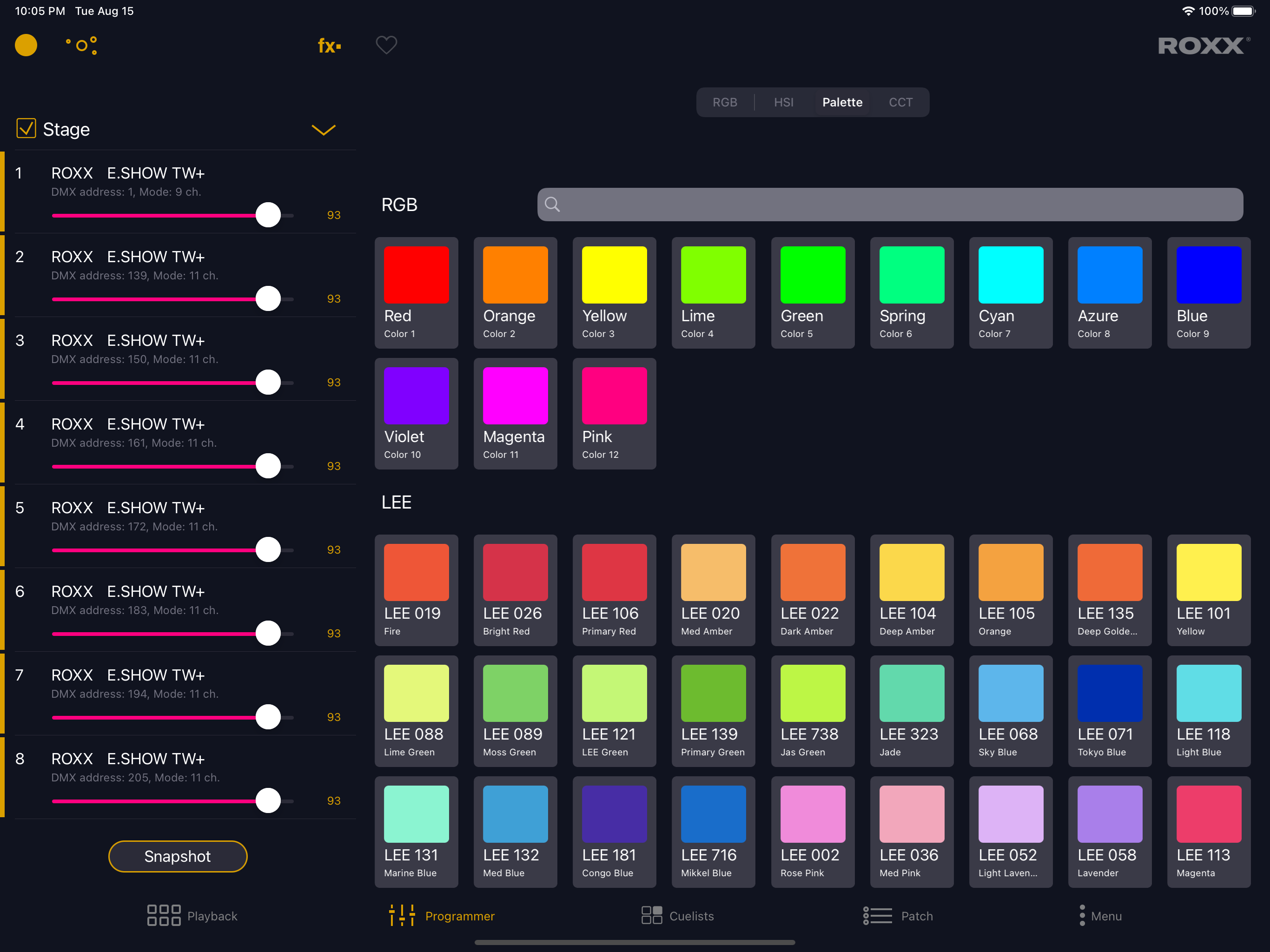Pick the Azure Color 8 swatch
This screenshot has height=952, width=1270.
[x=1110, y=293]
